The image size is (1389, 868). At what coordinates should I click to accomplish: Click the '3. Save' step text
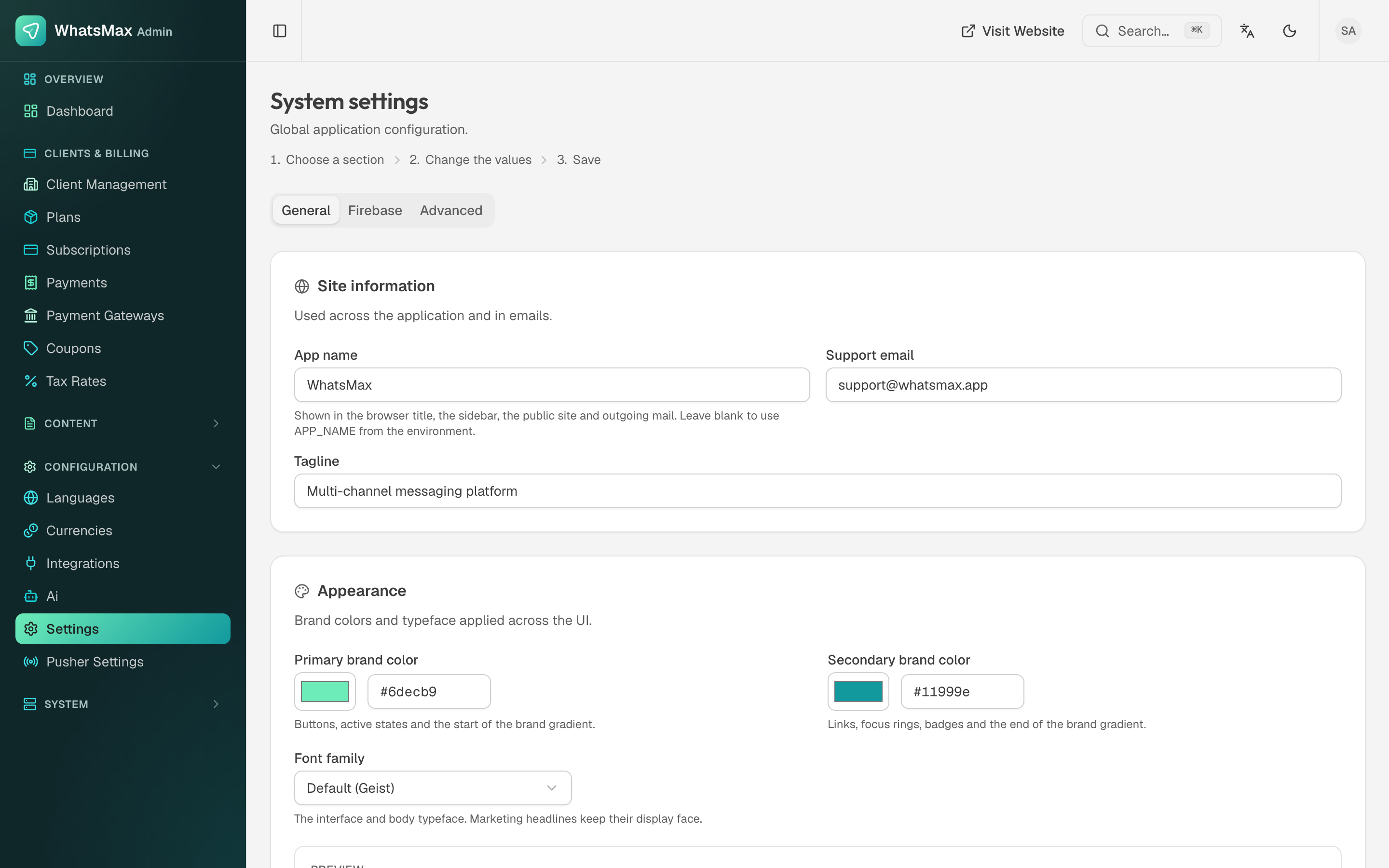click(x=579, y=160)
